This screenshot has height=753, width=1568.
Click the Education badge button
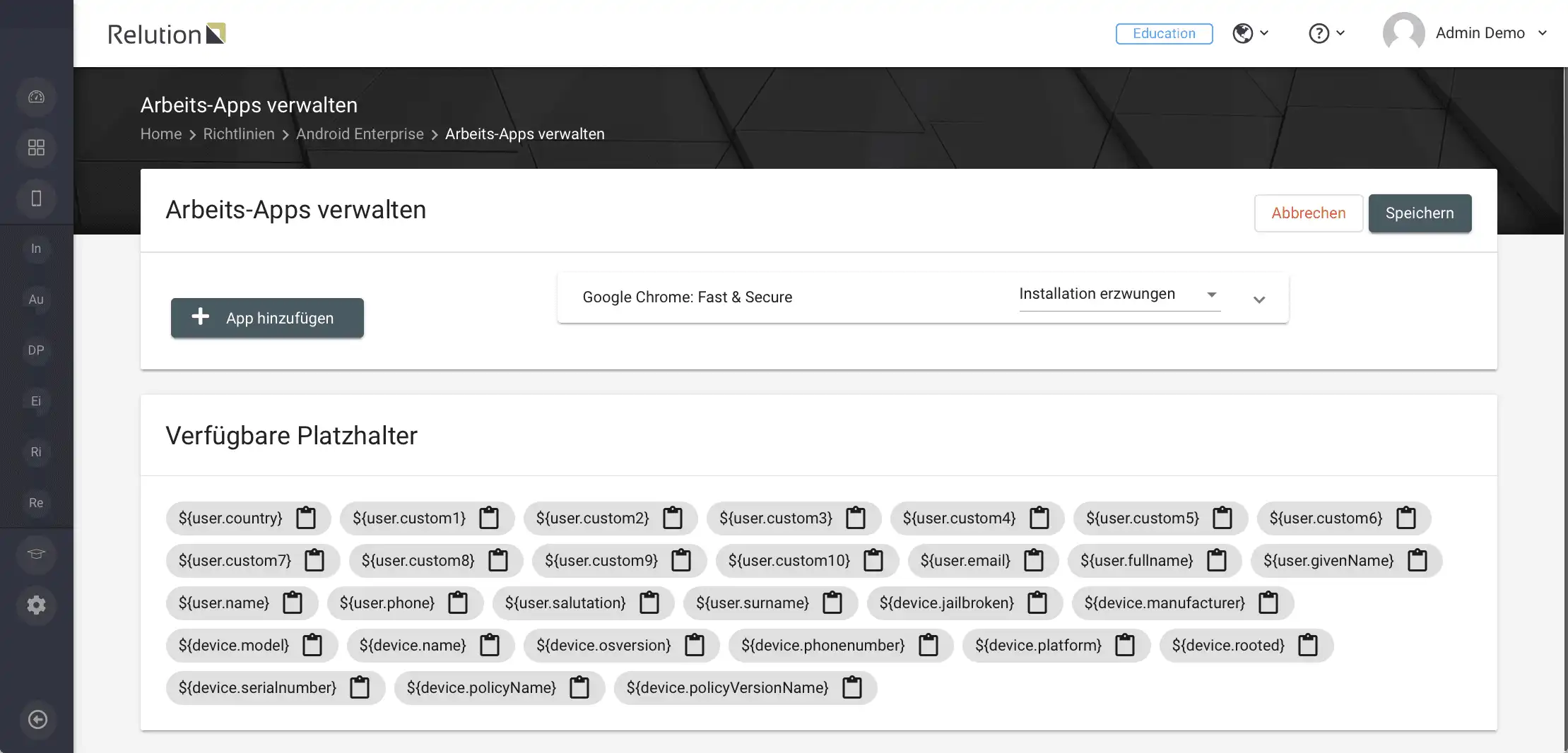1164,33
